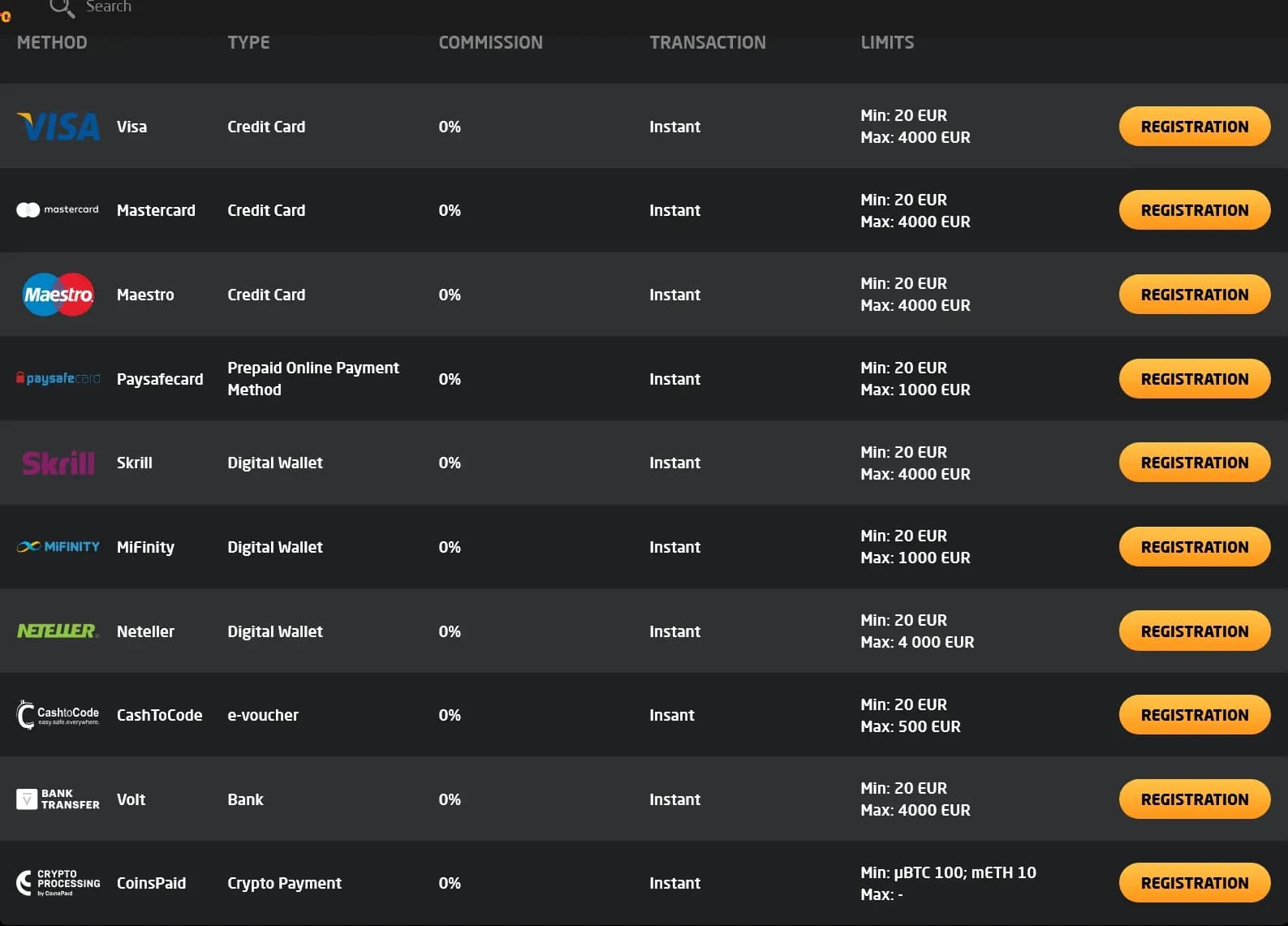Click the COMMISSION column header
The width and height of the screenshot is (1288, 926).
pos(490,42)
